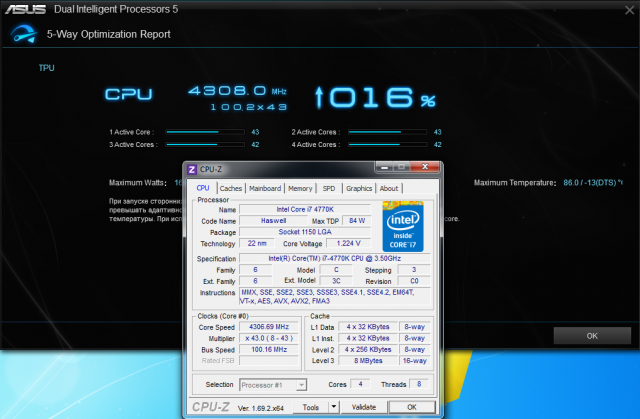Click the Level 3 16-way associativity field
640x419 pixels.
414,361
